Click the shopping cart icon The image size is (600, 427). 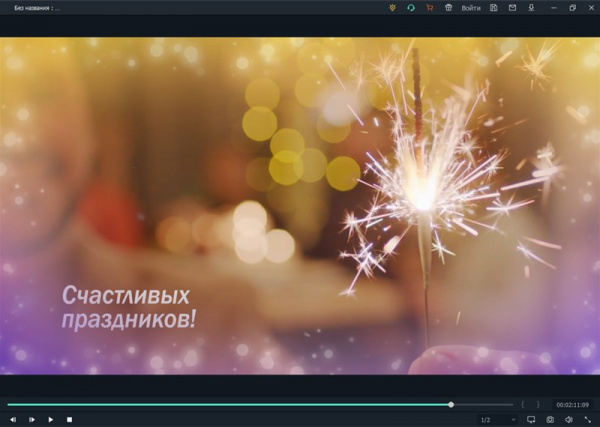click(x=429, y=7)
